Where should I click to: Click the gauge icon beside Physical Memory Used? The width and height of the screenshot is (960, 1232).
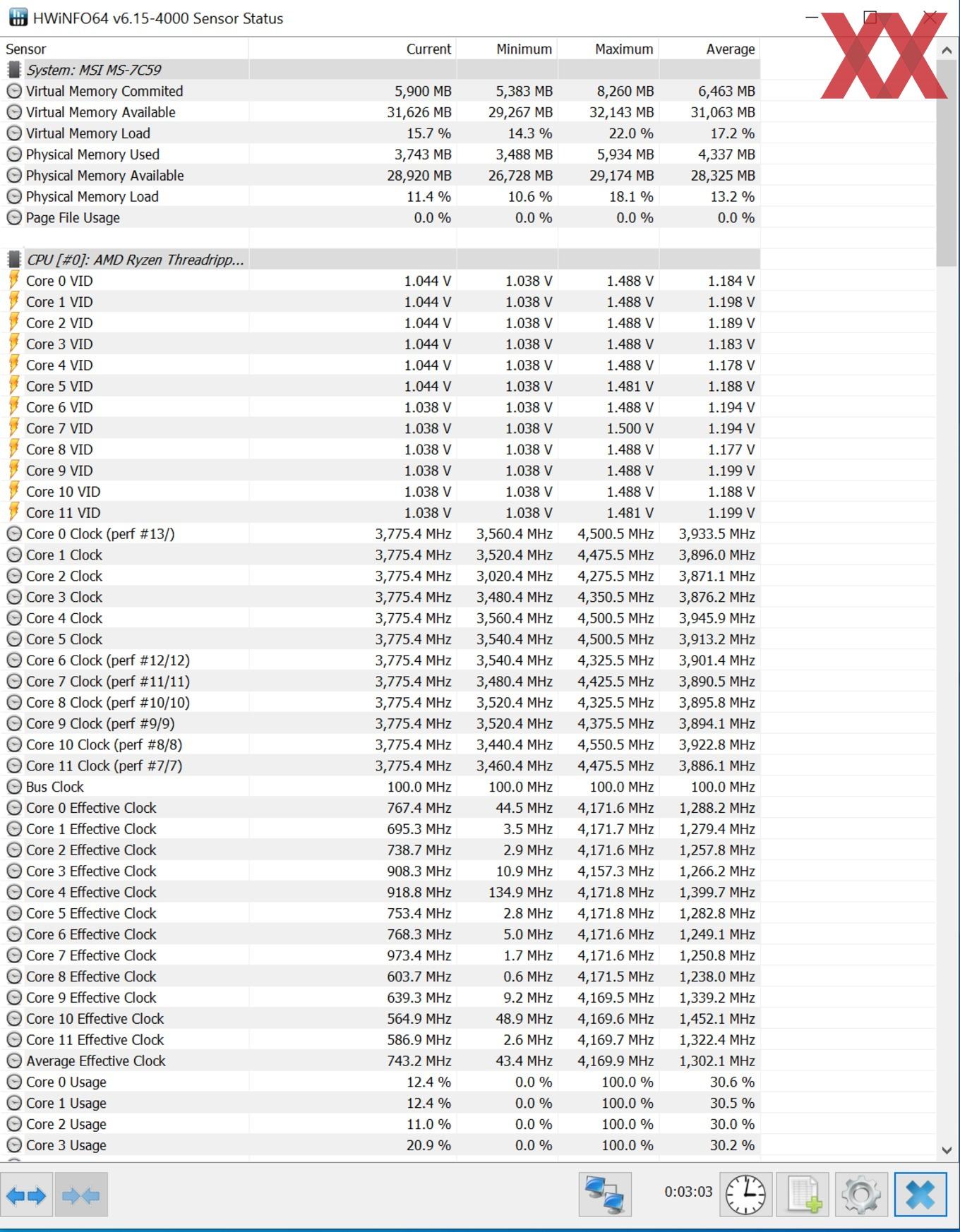tap(14, 155)
